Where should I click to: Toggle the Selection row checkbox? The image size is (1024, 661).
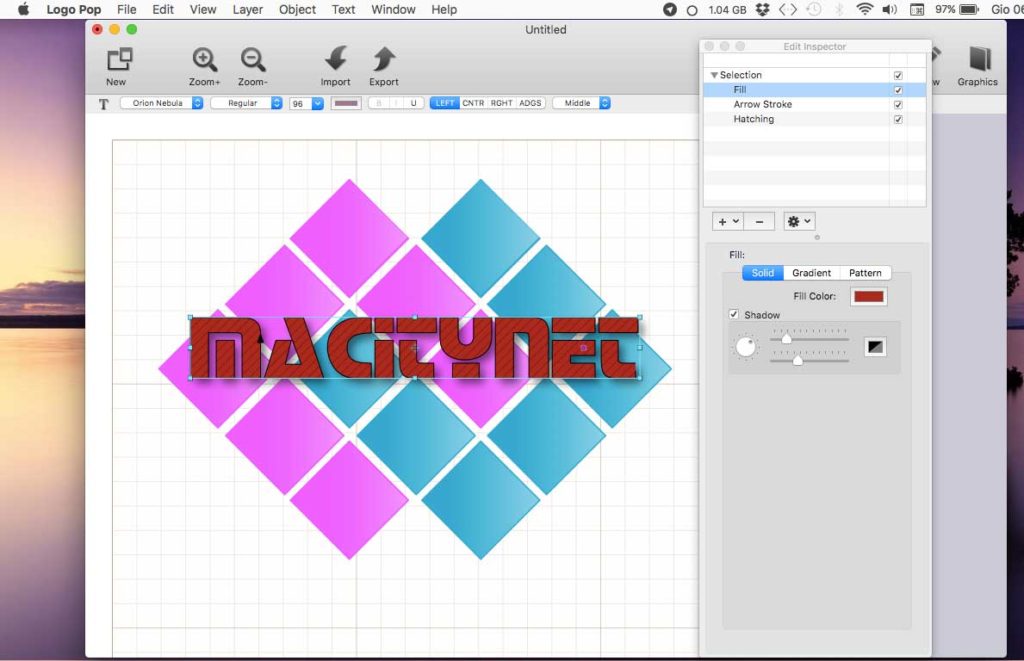(898, 75)
